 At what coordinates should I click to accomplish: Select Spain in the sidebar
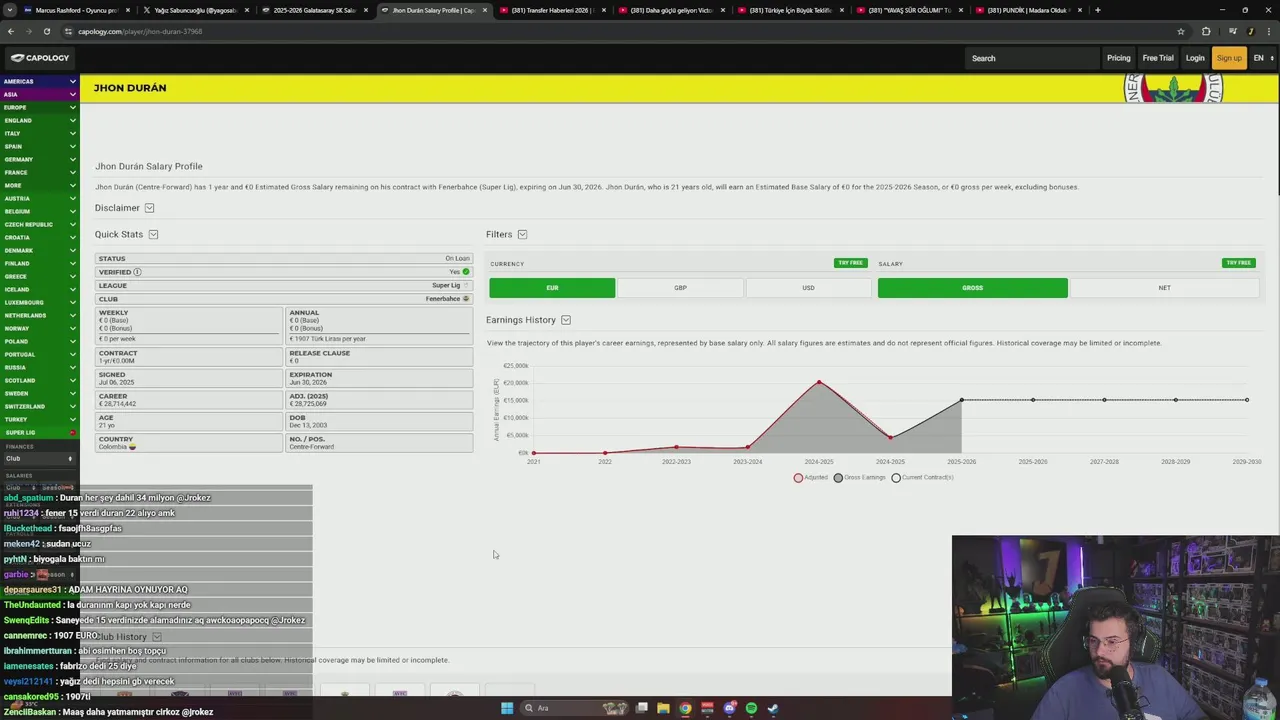tap(39, 146)
